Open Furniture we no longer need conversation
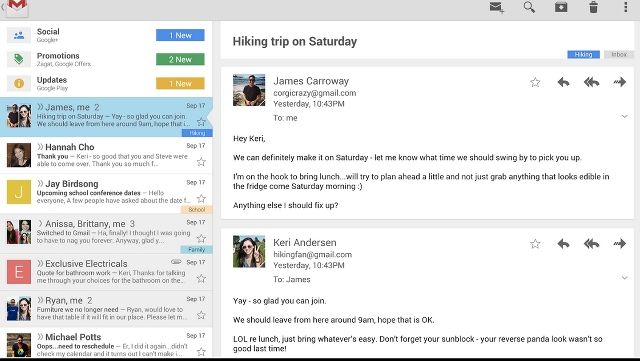 click(106, 309)
